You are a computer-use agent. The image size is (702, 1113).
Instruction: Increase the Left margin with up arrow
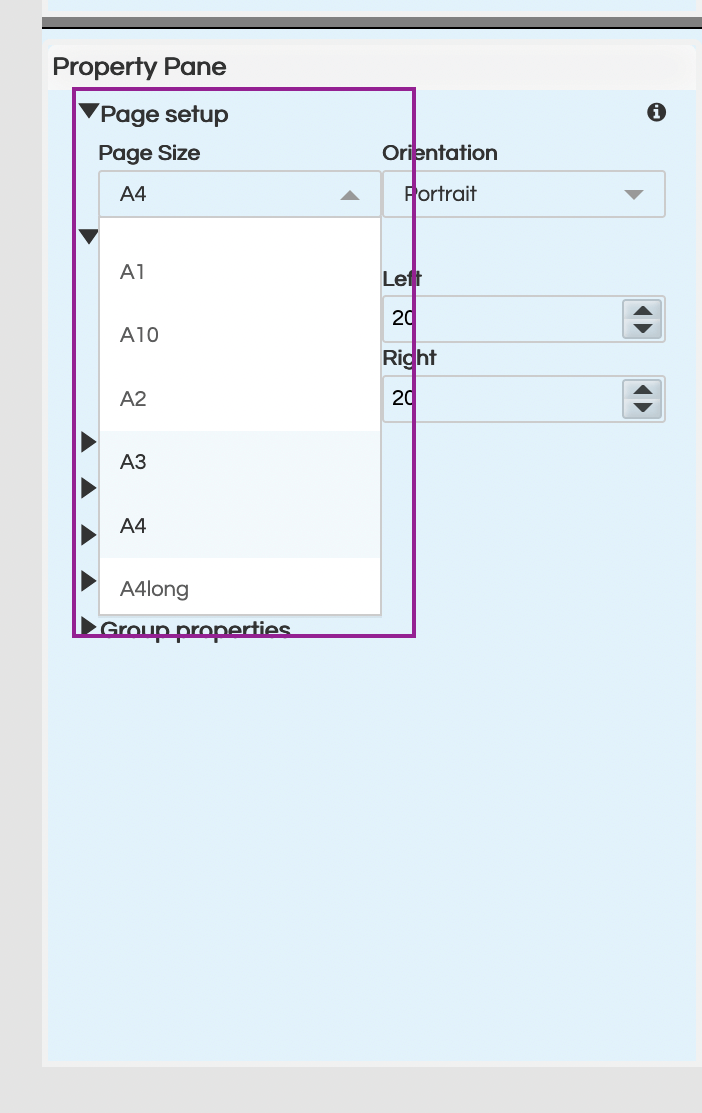[x=643, y=311]
